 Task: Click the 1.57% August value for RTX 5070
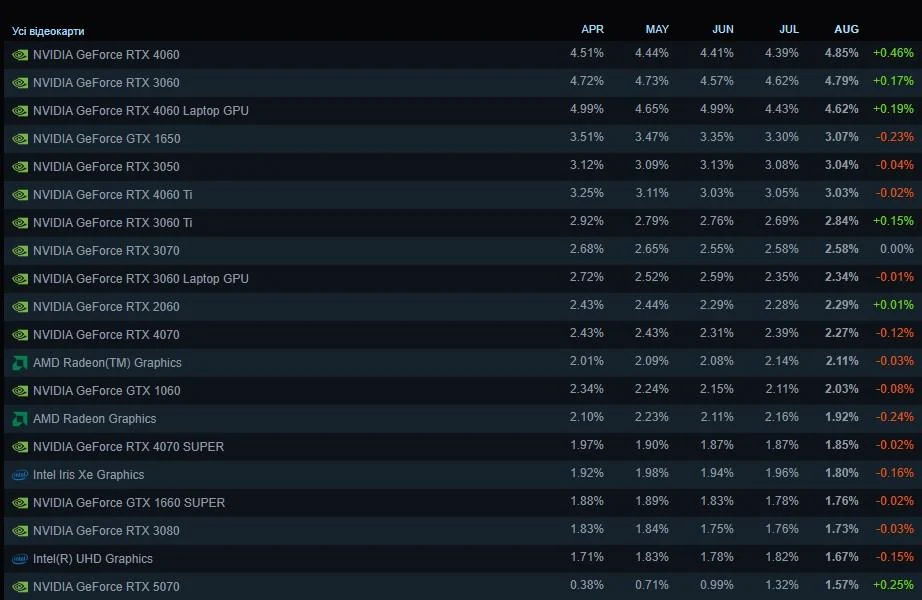(x=842, y=585)
